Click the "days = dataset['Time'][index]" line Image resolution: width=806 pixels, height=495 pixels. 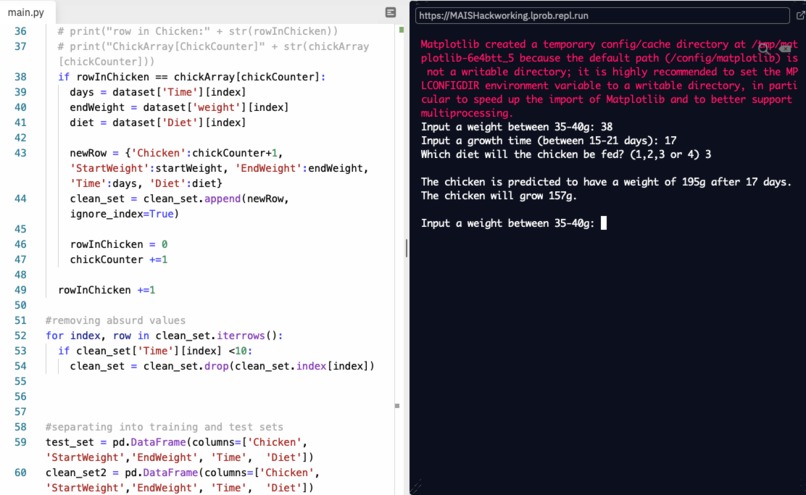tap(158, 92)
